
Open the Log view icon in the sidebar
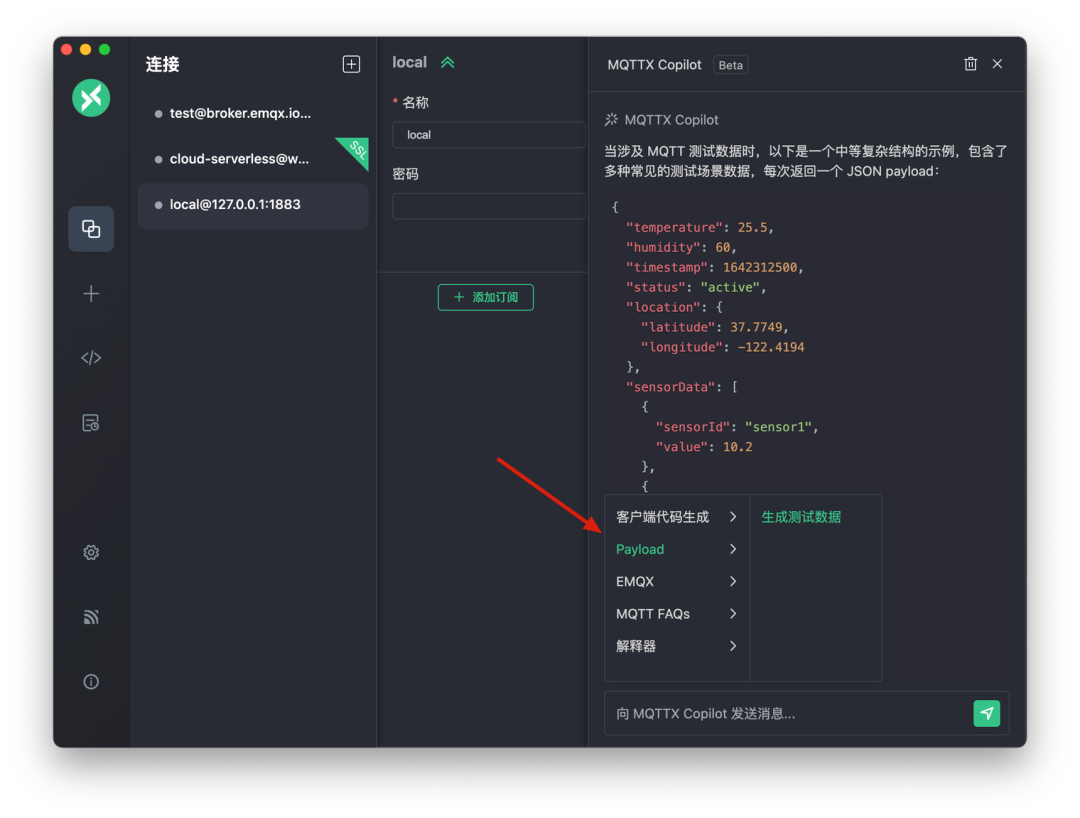[x=91, y=423]
